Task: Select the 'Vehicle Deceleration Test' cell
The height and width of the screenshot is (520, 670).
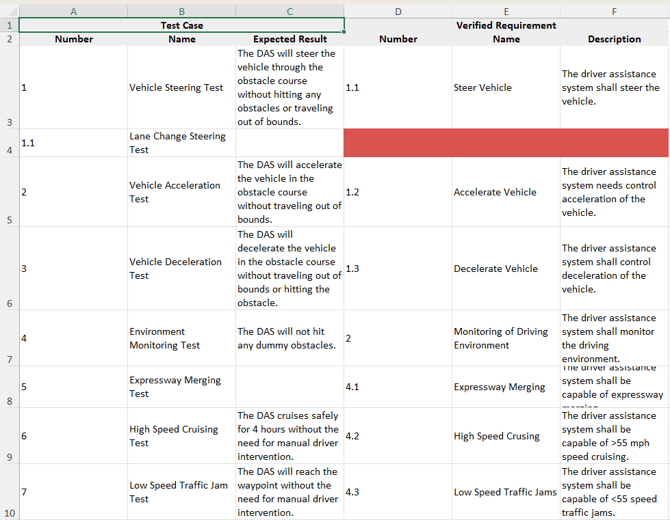Action: [x=182, y=268]
